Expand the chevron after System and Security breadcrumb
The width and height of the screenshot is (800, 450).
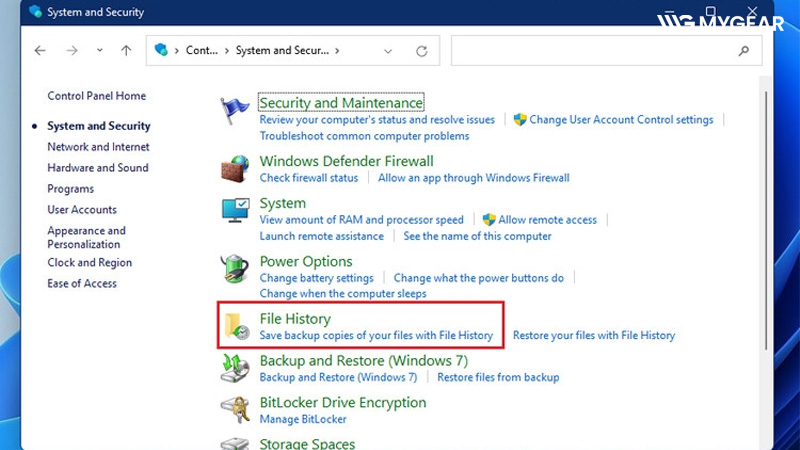pos(338,50)
